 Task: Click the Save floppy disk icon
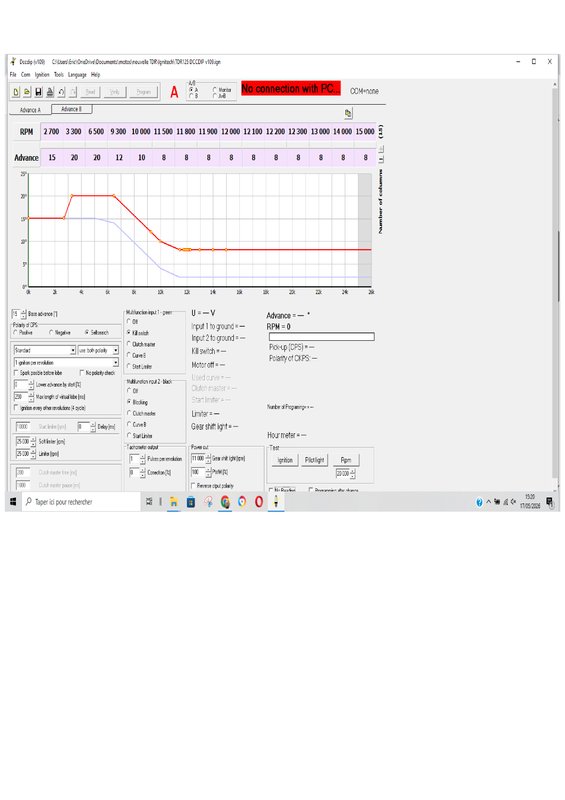pos(38,92)
